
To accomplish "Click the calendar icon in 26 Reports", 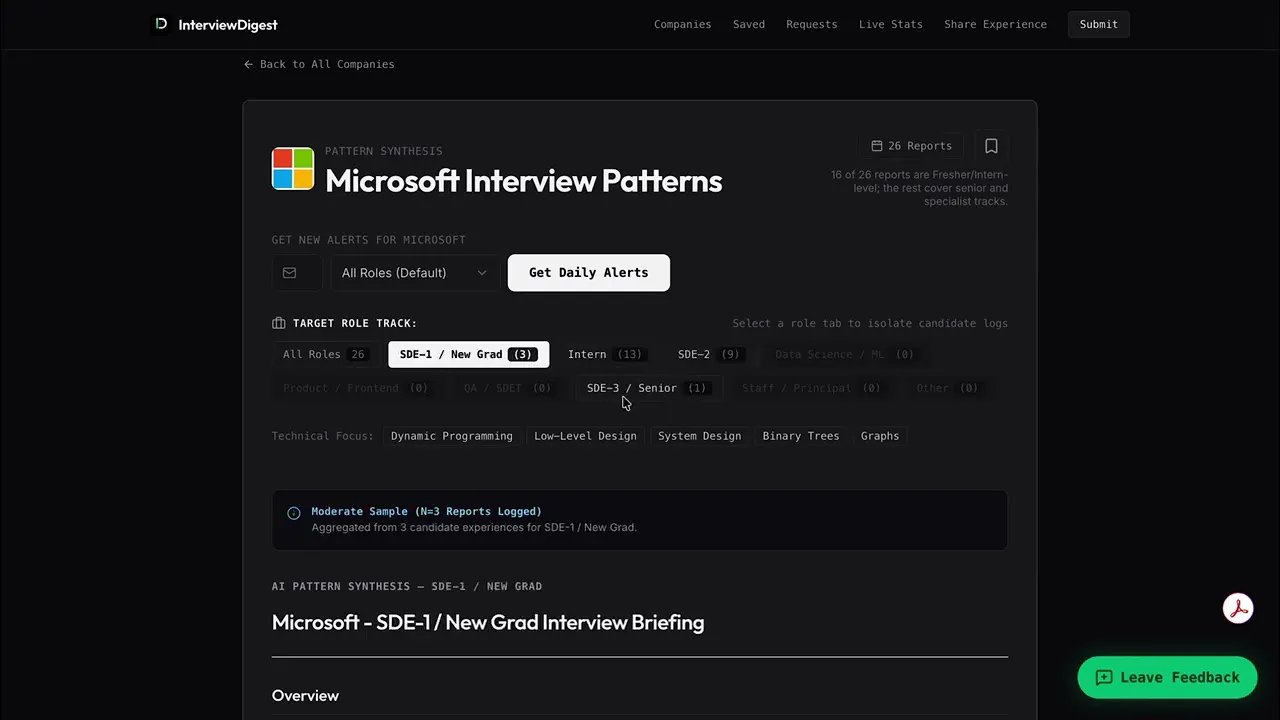I will coord(877,146).
